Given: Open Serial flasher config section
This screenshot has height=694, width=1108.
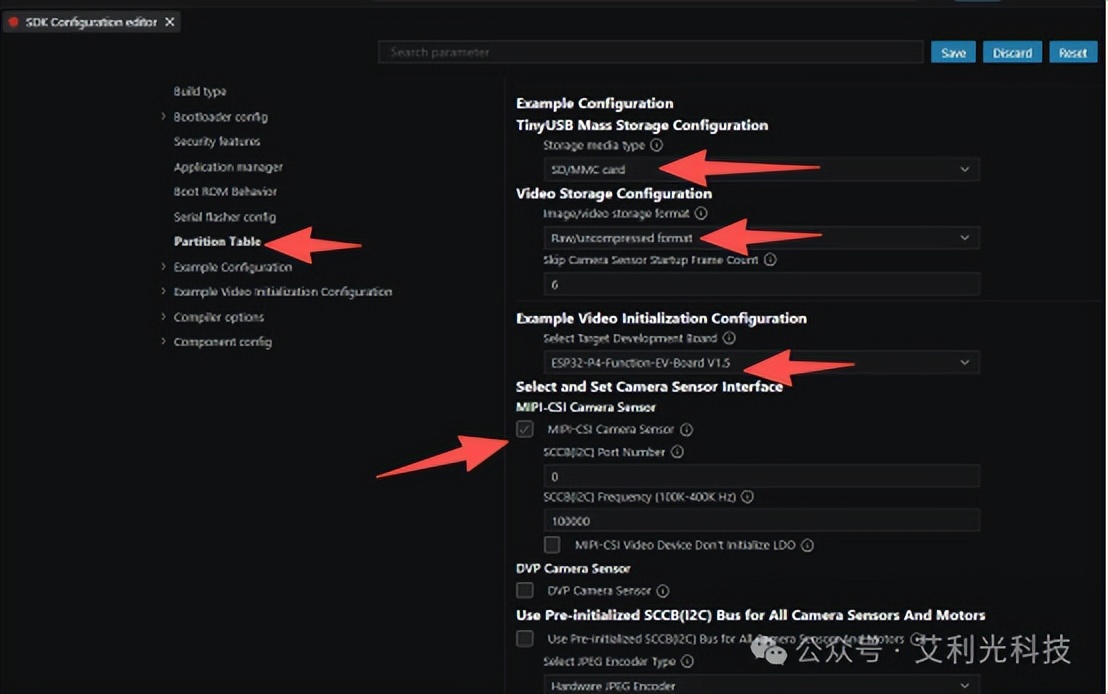Looking at the screenshot, I should click(x=225, y=217).
